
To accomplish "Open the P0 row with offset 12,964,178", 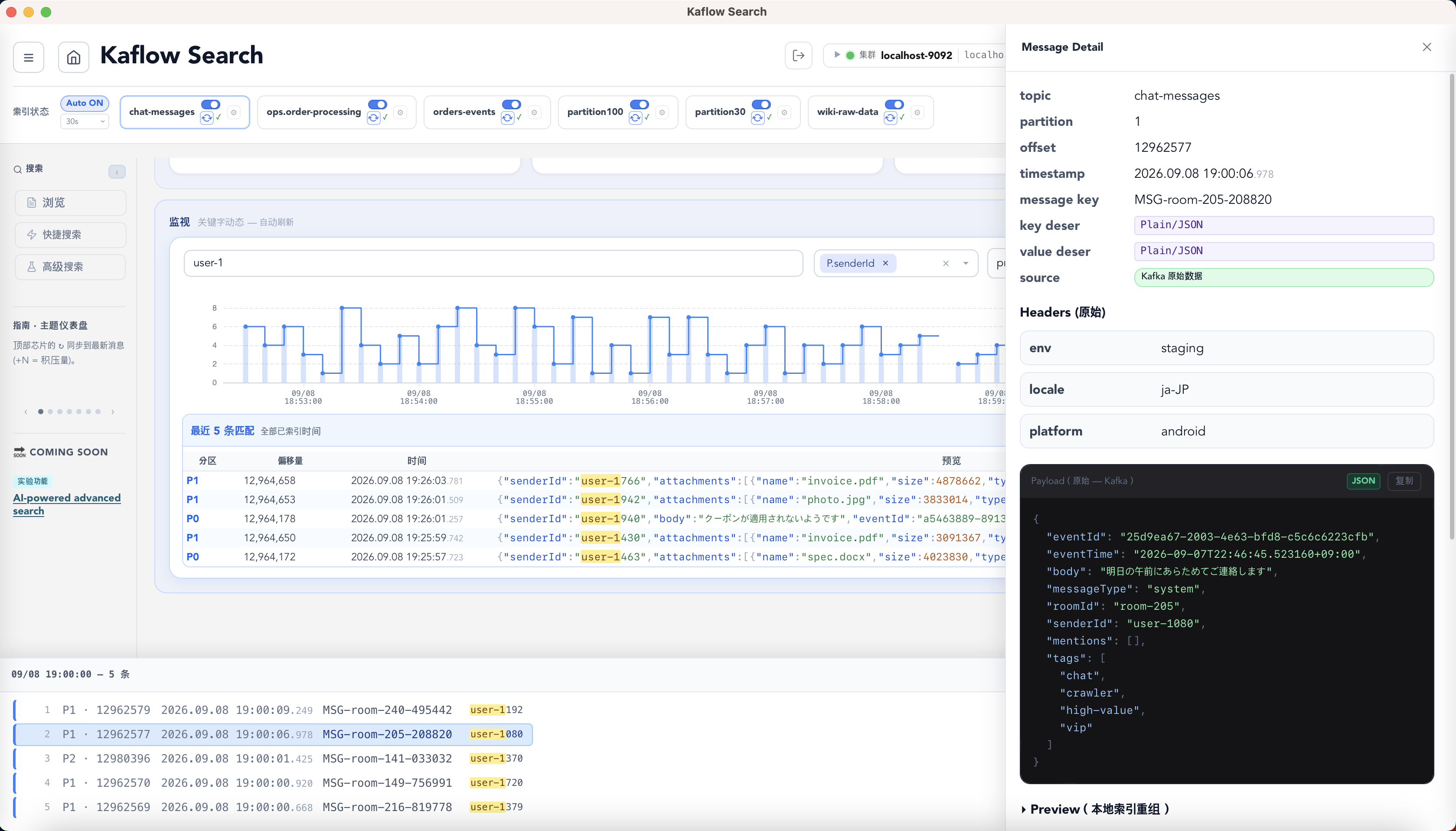I will (x=593, y=519).
